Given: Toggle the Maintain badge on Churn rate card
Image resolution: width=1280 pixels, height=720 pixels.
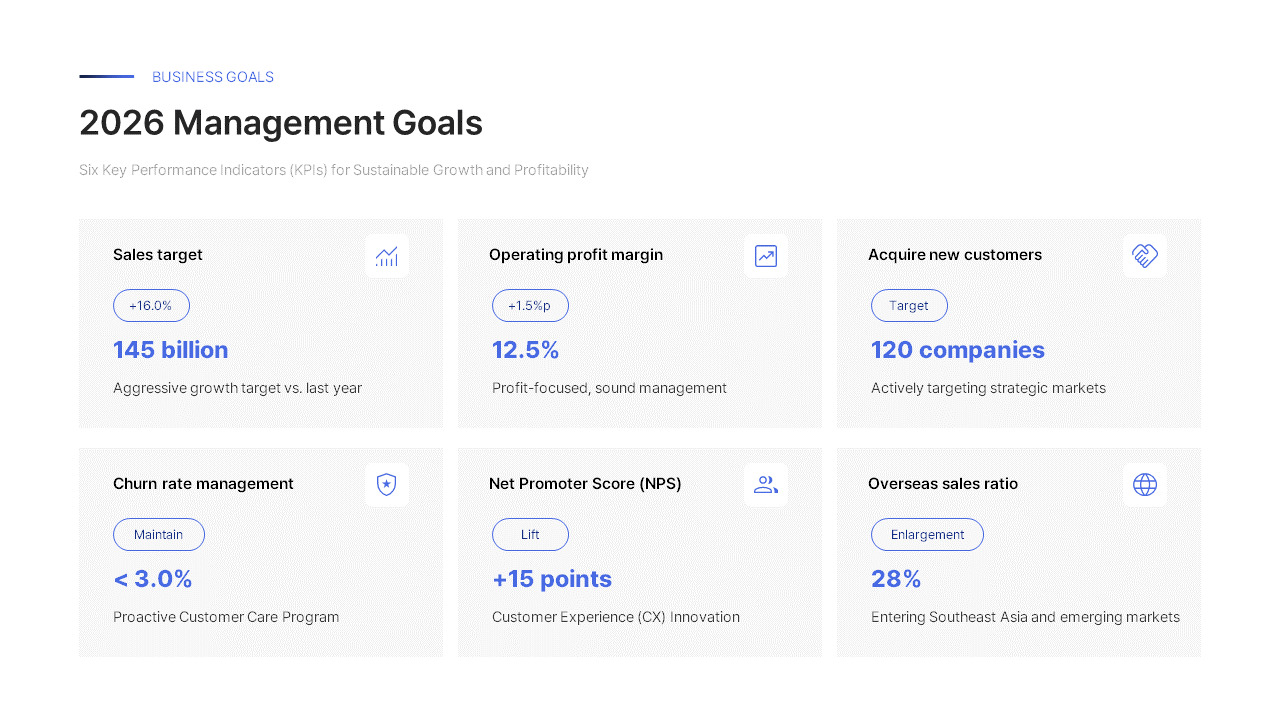Looking at the screenshot, I should (159, 534).
